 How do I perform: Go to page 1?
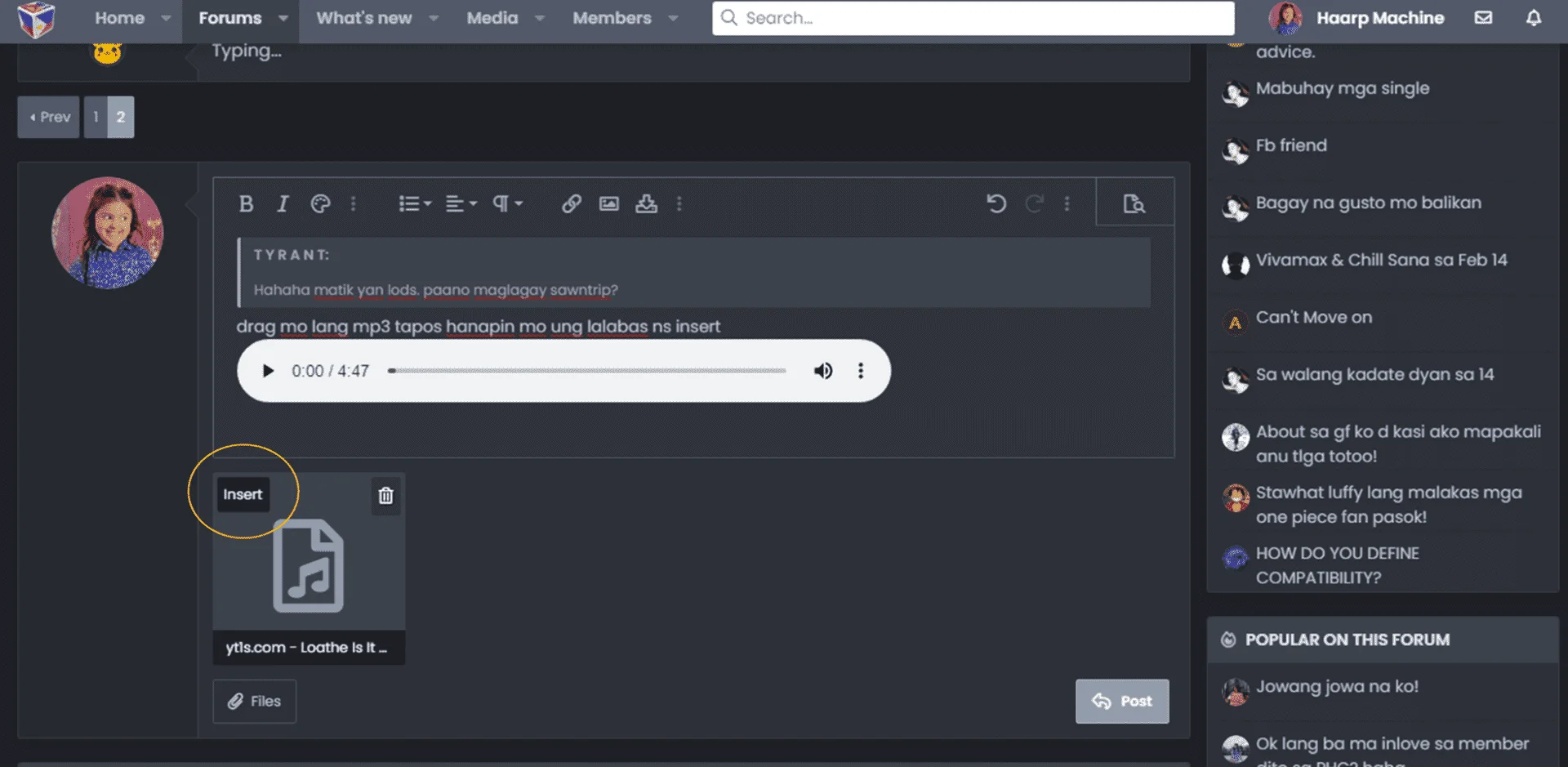tap(96, 117)
